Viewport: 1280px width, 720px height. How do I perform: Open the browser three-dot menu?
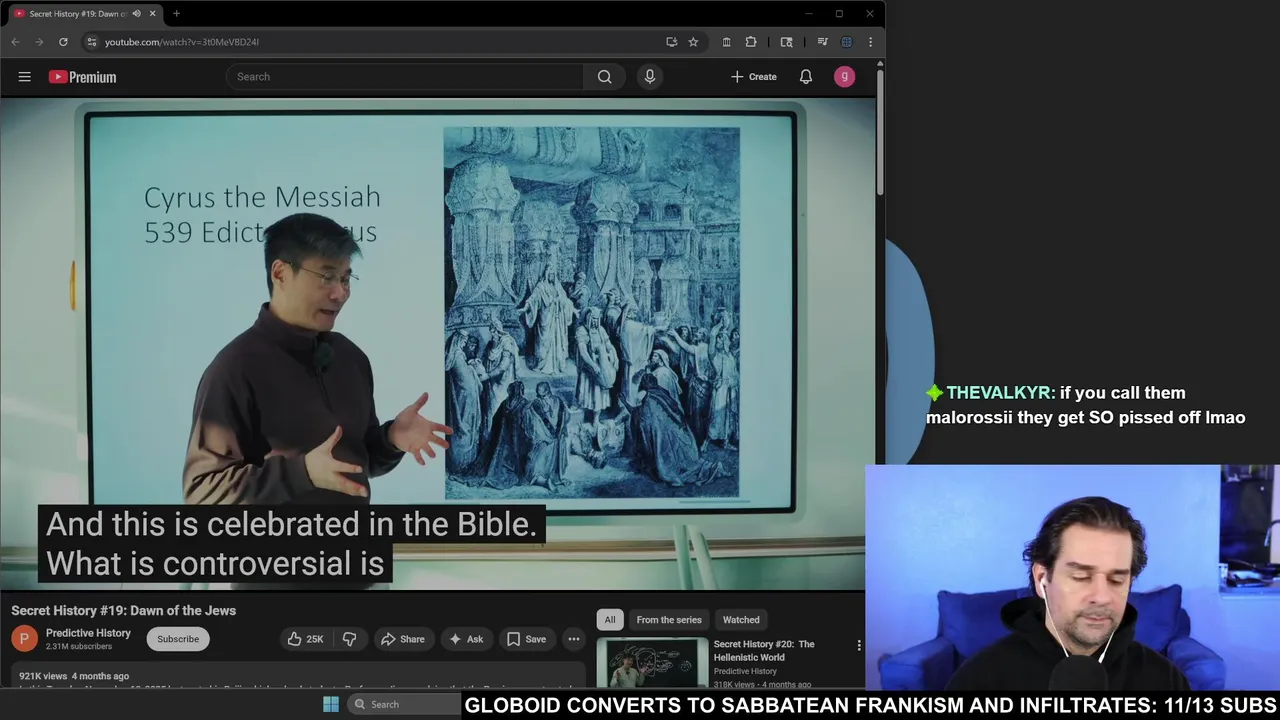870,42
